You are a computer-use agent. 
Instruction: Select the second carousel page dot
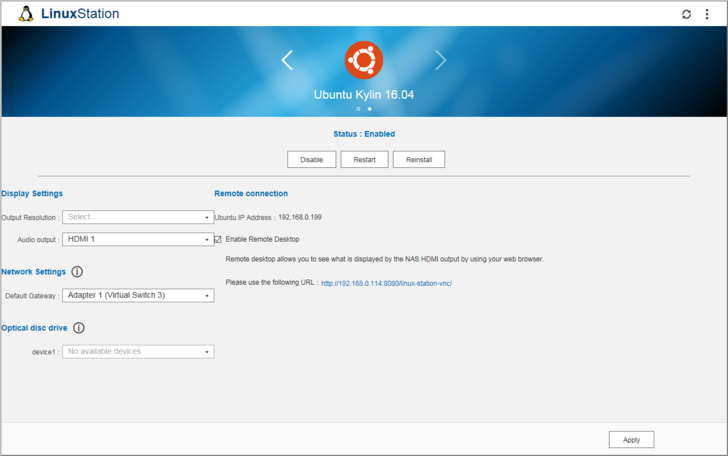point(369,108)
